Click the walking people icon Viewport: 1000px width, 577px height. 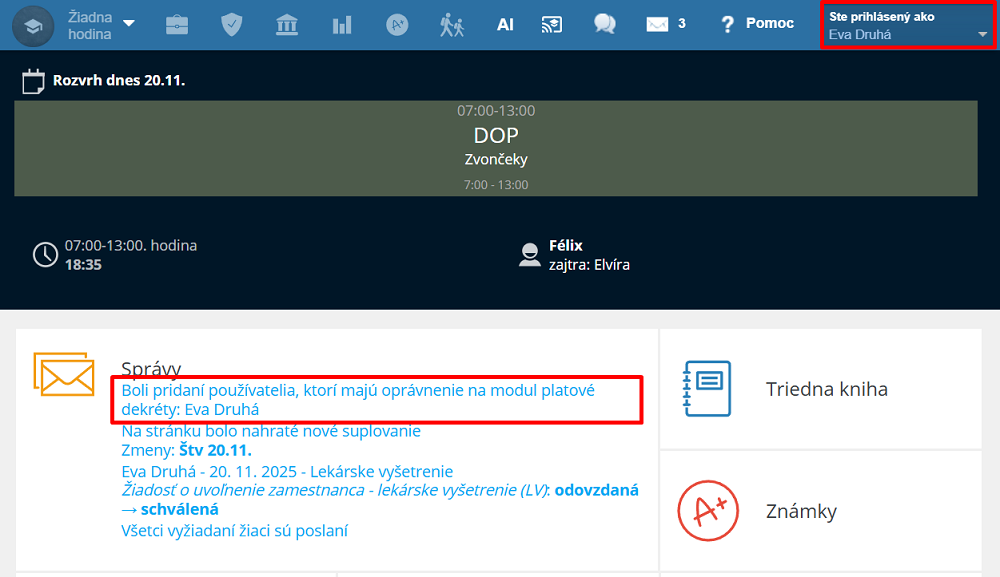452,25
